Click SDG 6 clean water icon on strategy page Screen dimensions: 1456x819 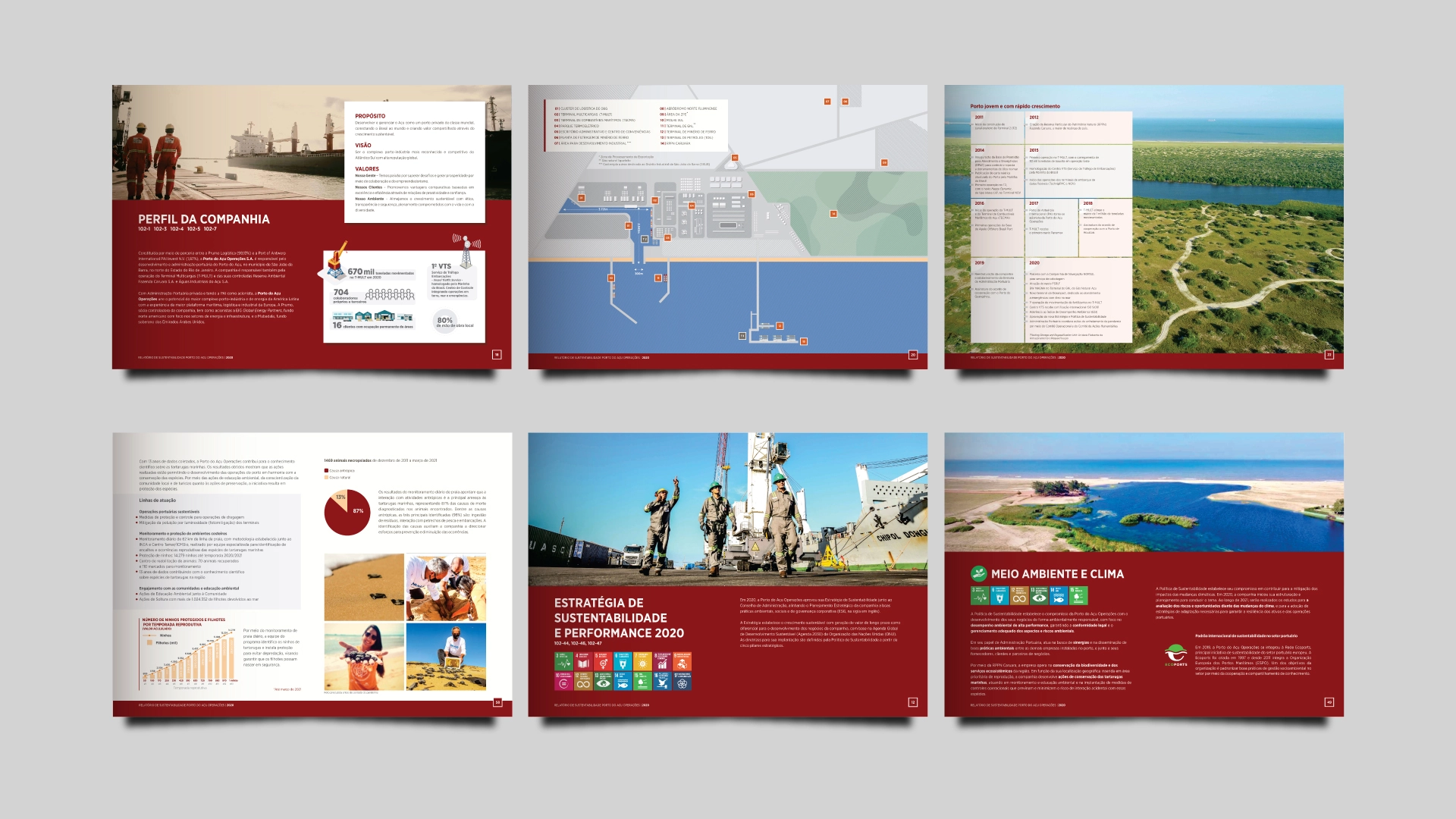tap(623, 661)
